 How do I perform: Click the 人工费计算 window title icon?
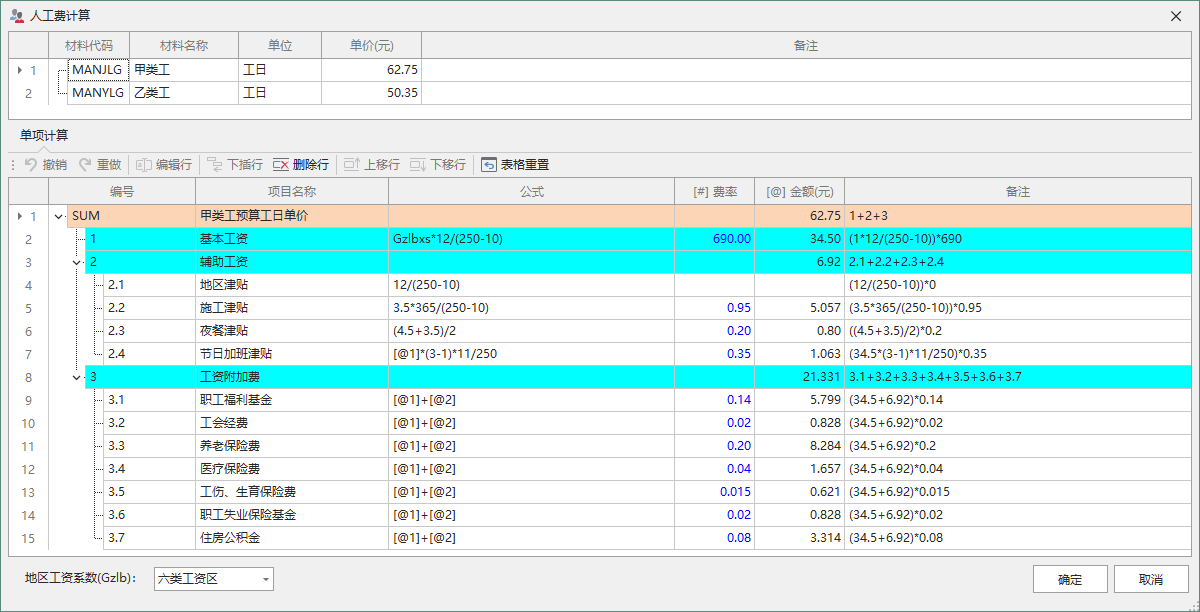pyautogui.click(x=17, y=16)
